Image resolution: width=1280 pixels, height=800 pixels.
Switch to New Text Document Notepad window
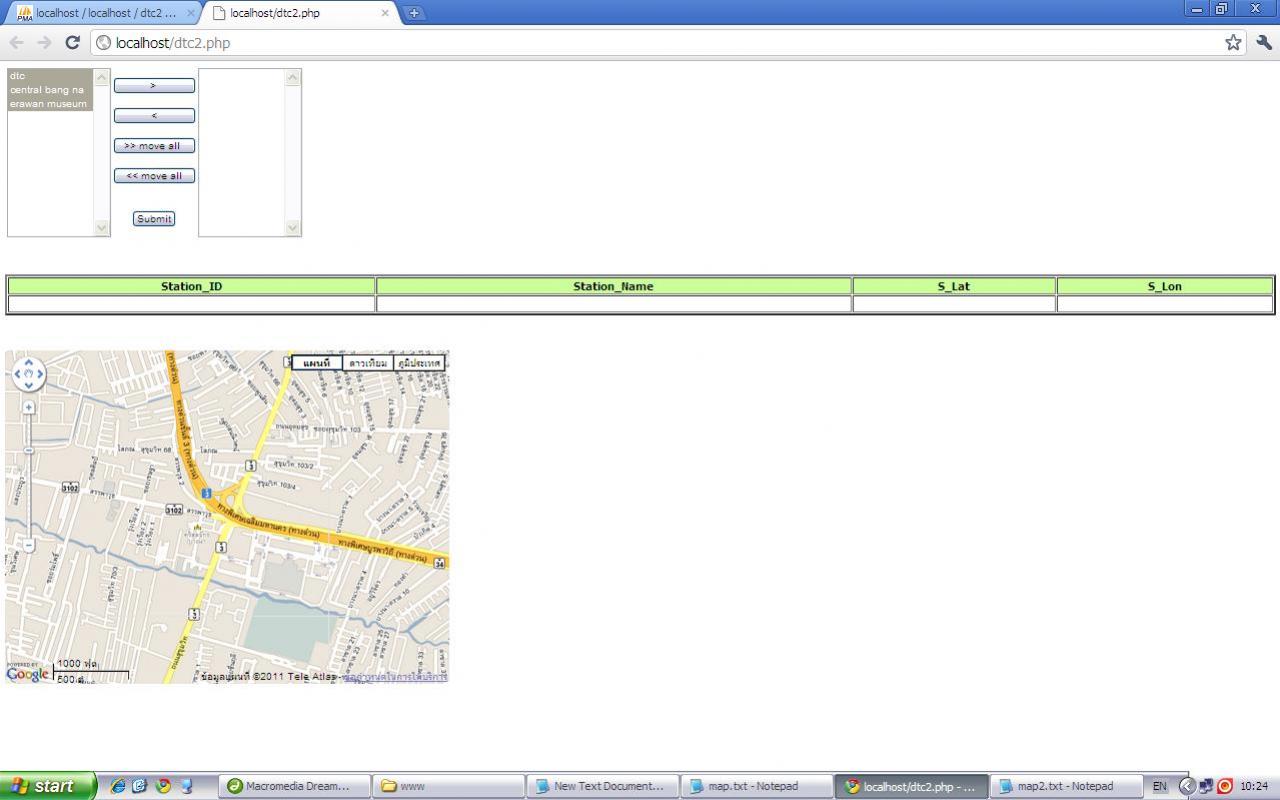tap(603, 786)
